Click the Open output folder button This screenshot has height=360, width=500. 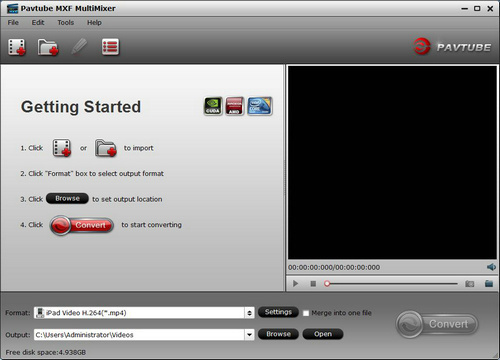[323, 334]
